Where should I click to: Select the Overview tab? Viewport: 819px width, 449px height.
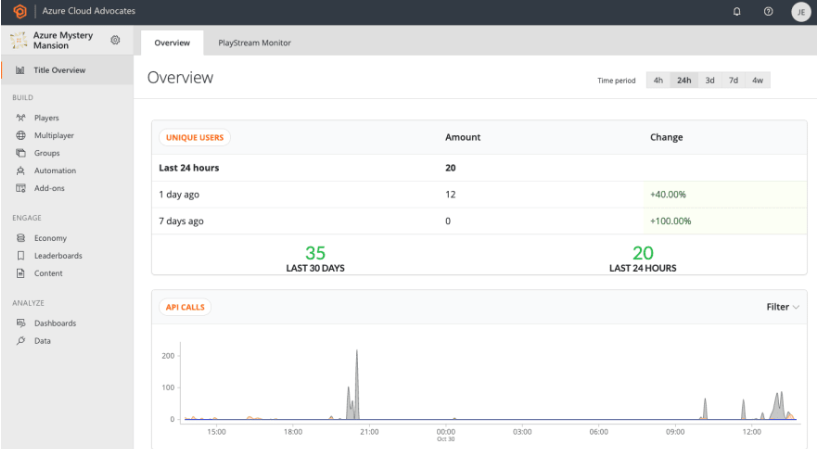(x=172, y=43)
